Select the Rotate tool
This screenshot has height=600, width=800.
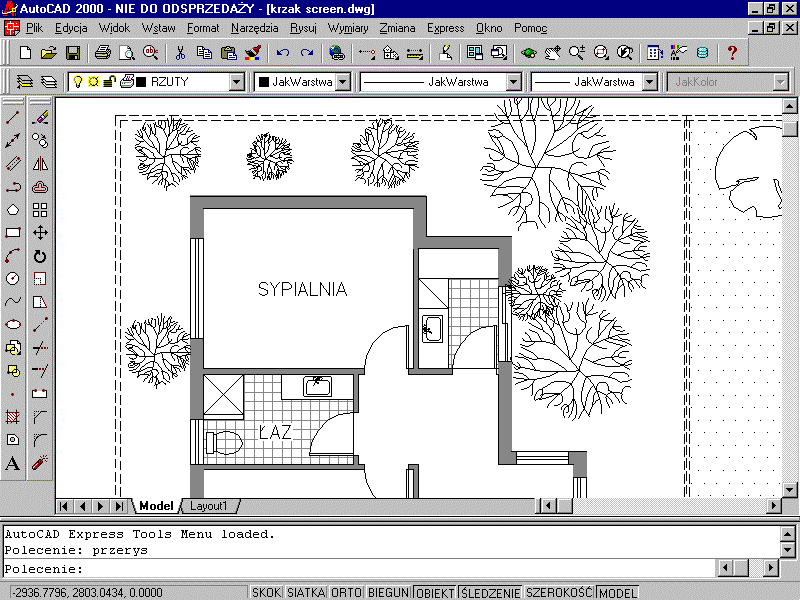pyautogui.click(x=40, y=256)
